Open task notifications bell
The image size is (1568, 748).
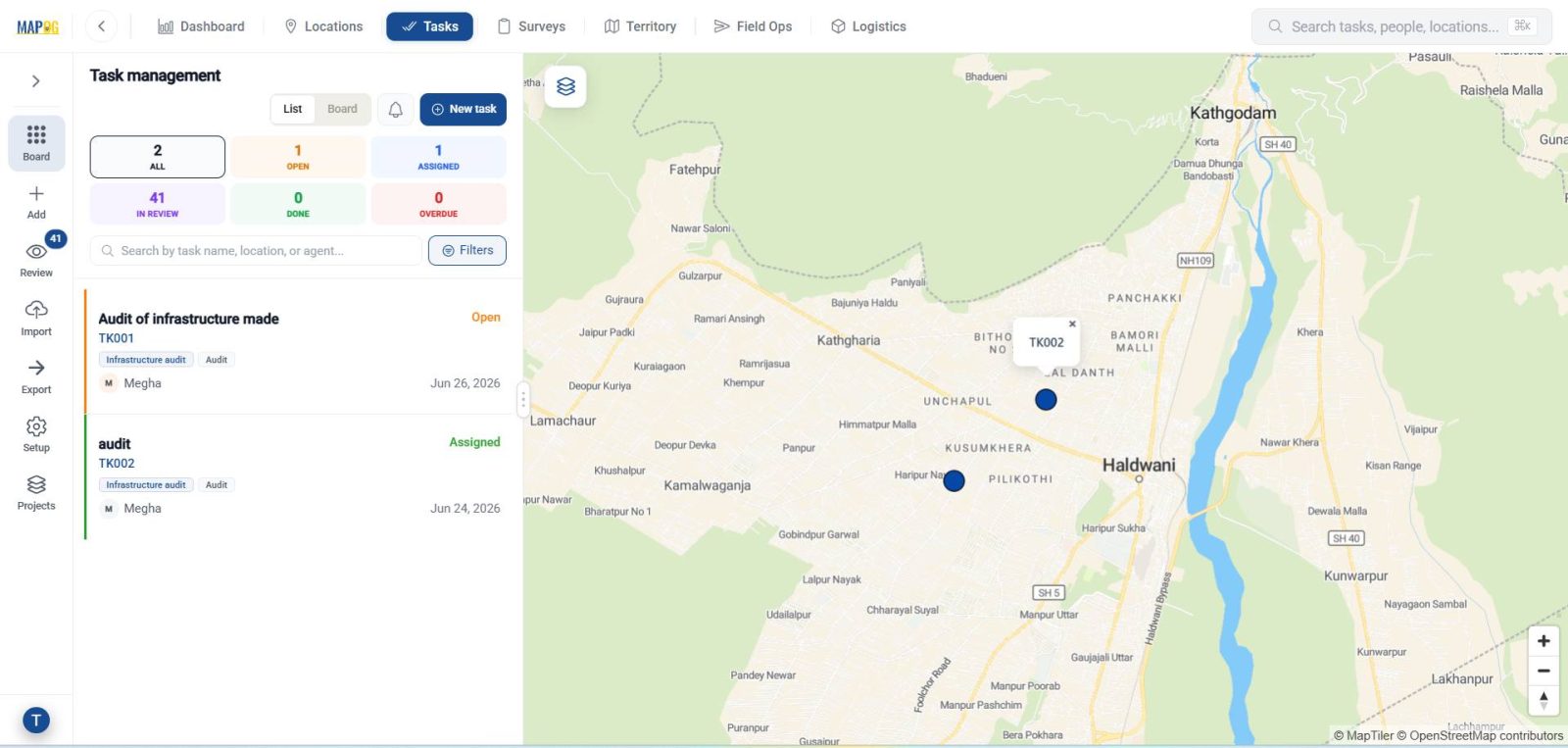click(x=396, y=110)
